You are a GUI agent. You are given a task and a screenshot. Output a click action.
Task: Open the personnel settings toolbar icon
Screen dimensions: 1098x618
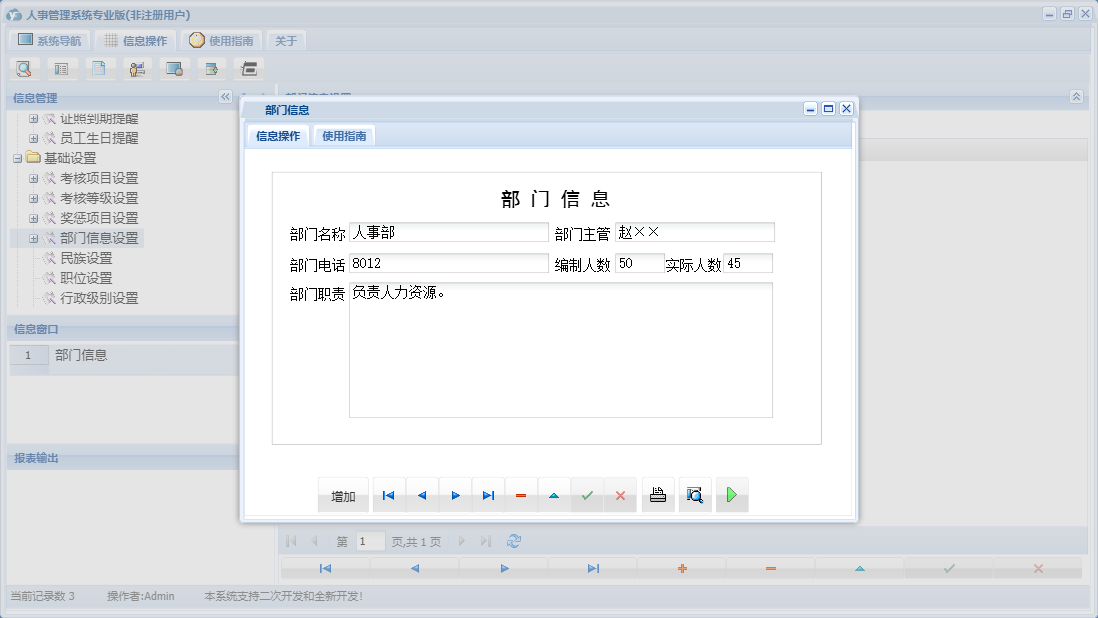coord(136,68)
